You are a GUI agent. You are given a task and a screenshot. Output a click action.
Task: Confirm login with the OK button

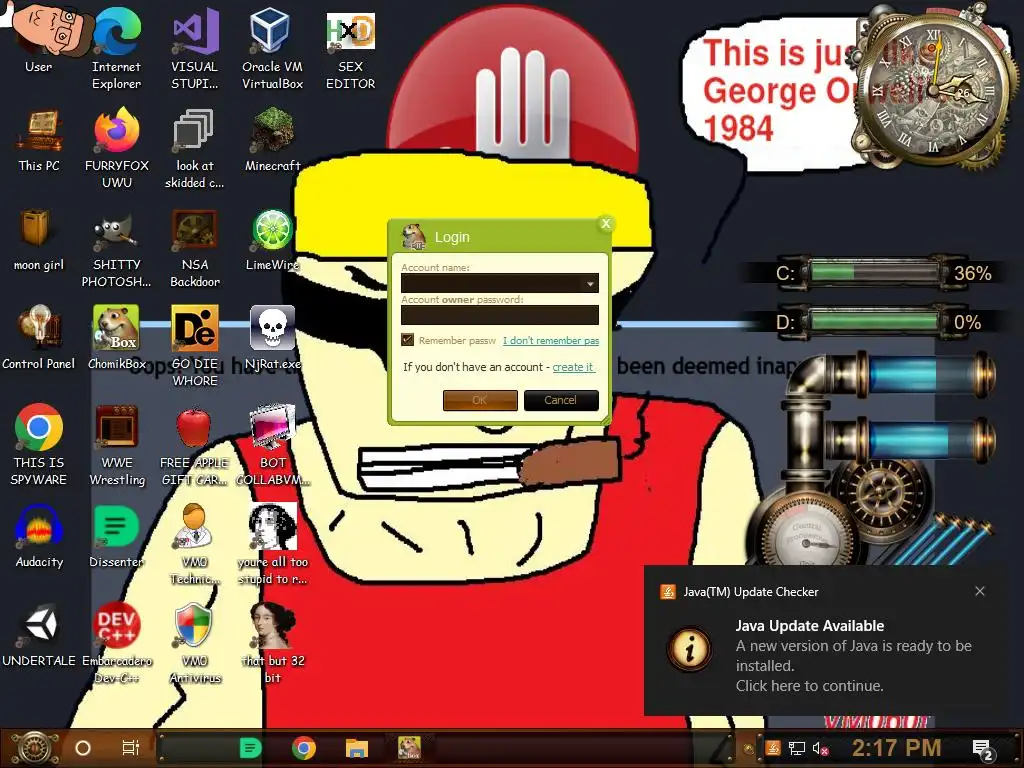click(480, 400)
